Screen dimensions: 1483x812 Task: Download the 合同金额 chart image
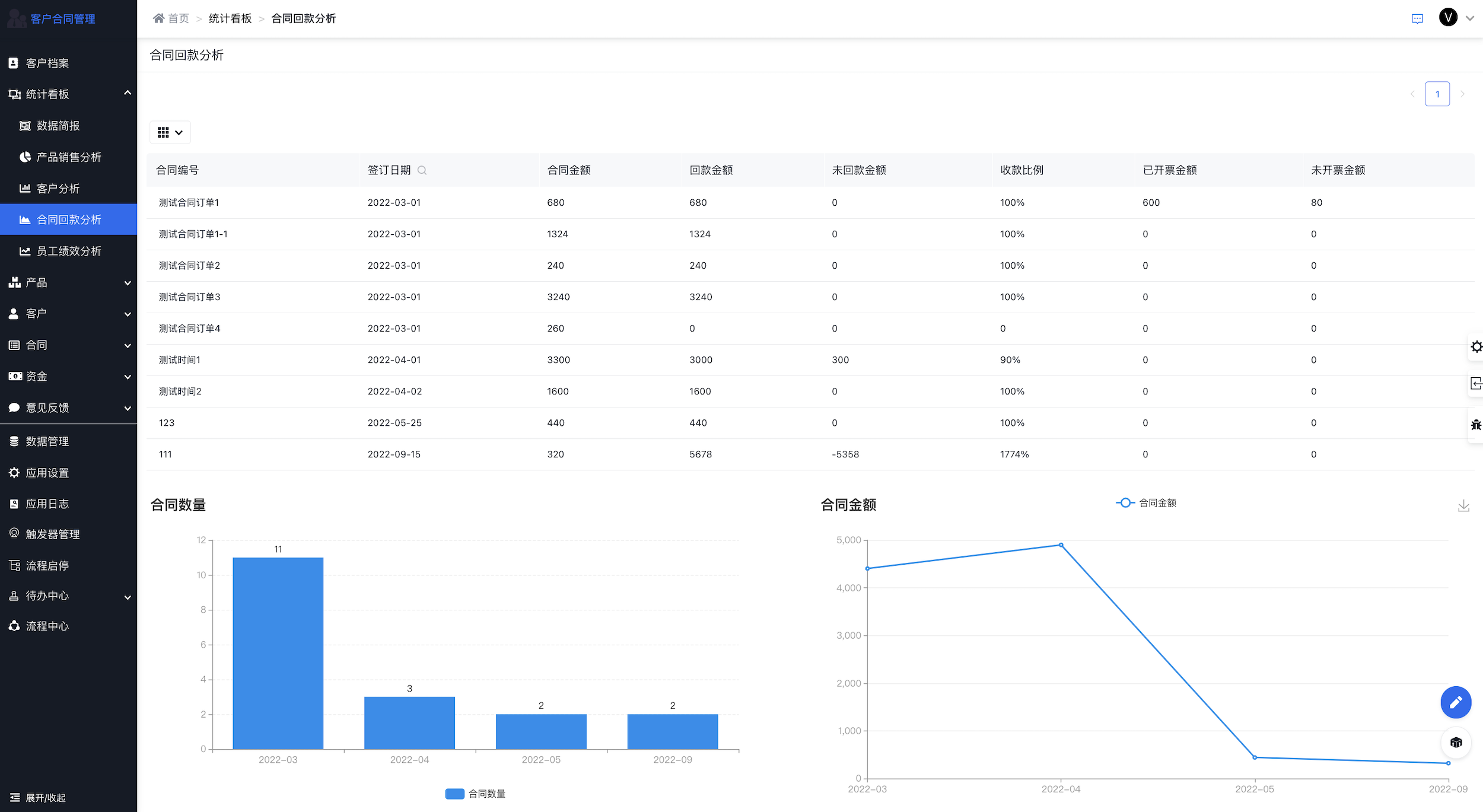1463,506
